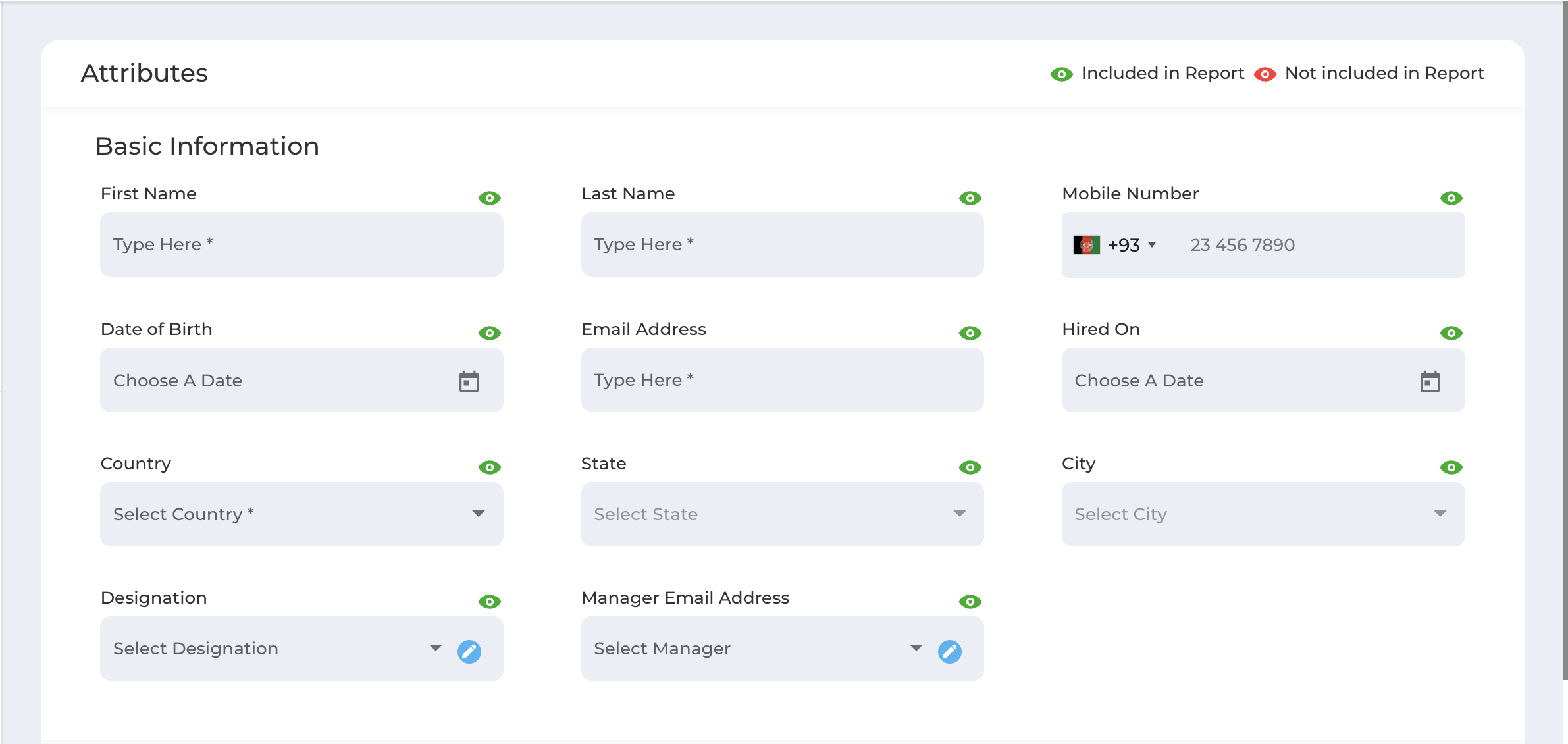The width and height of the screenshot is (1568, 744).
Task: Open the Hired On calendar icon
Action: [1430, 381]
